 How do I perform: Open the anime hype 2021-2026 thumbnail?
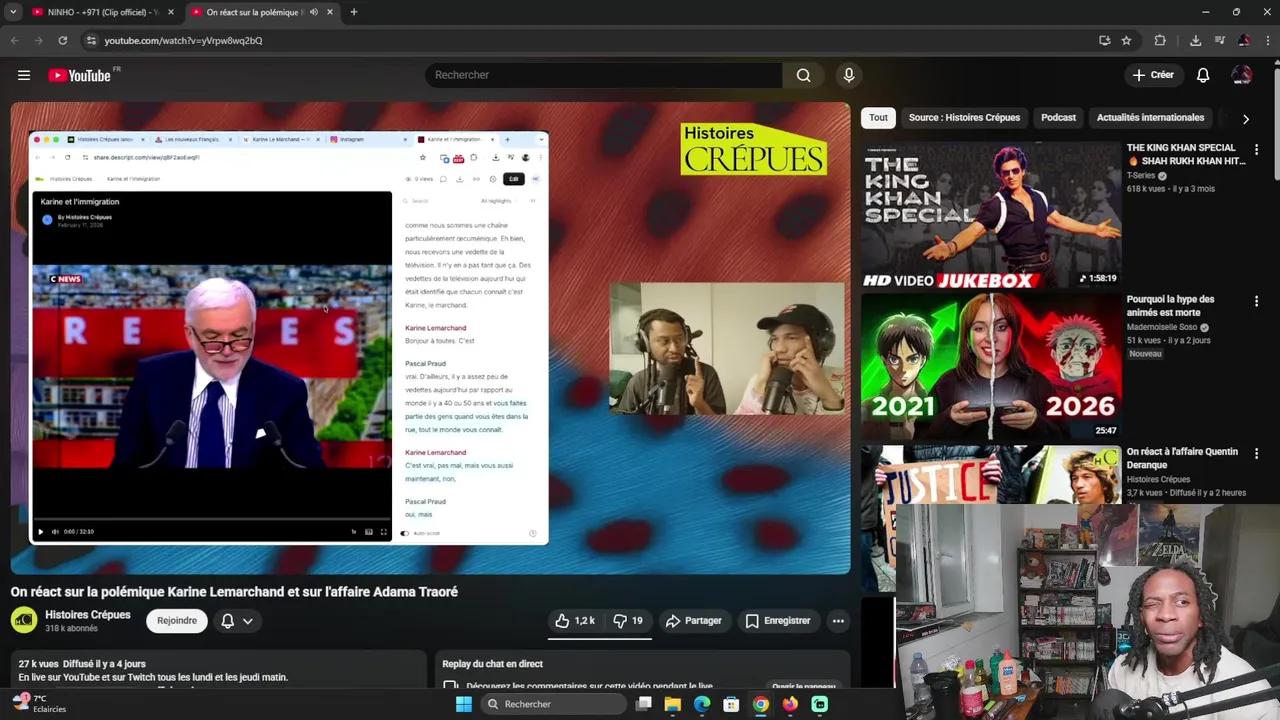point(991,366)
